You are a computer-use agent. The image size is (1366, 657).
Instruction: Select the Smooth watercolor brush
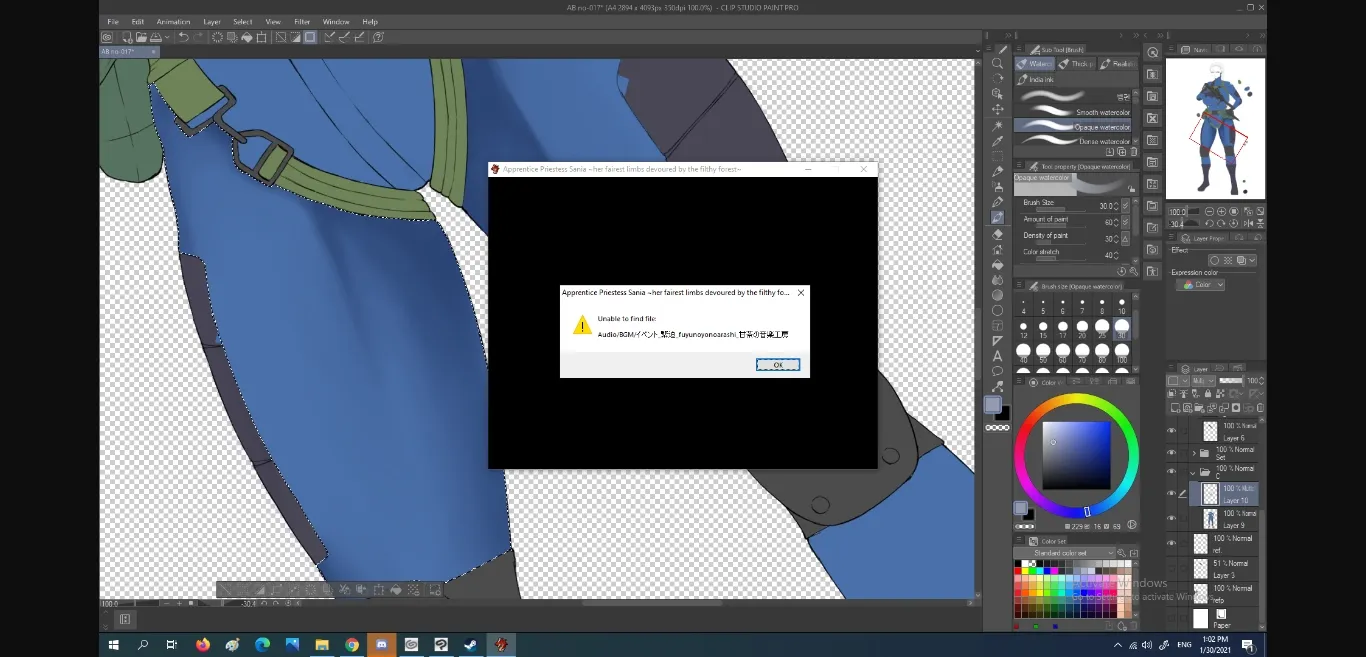[1072, 111]
